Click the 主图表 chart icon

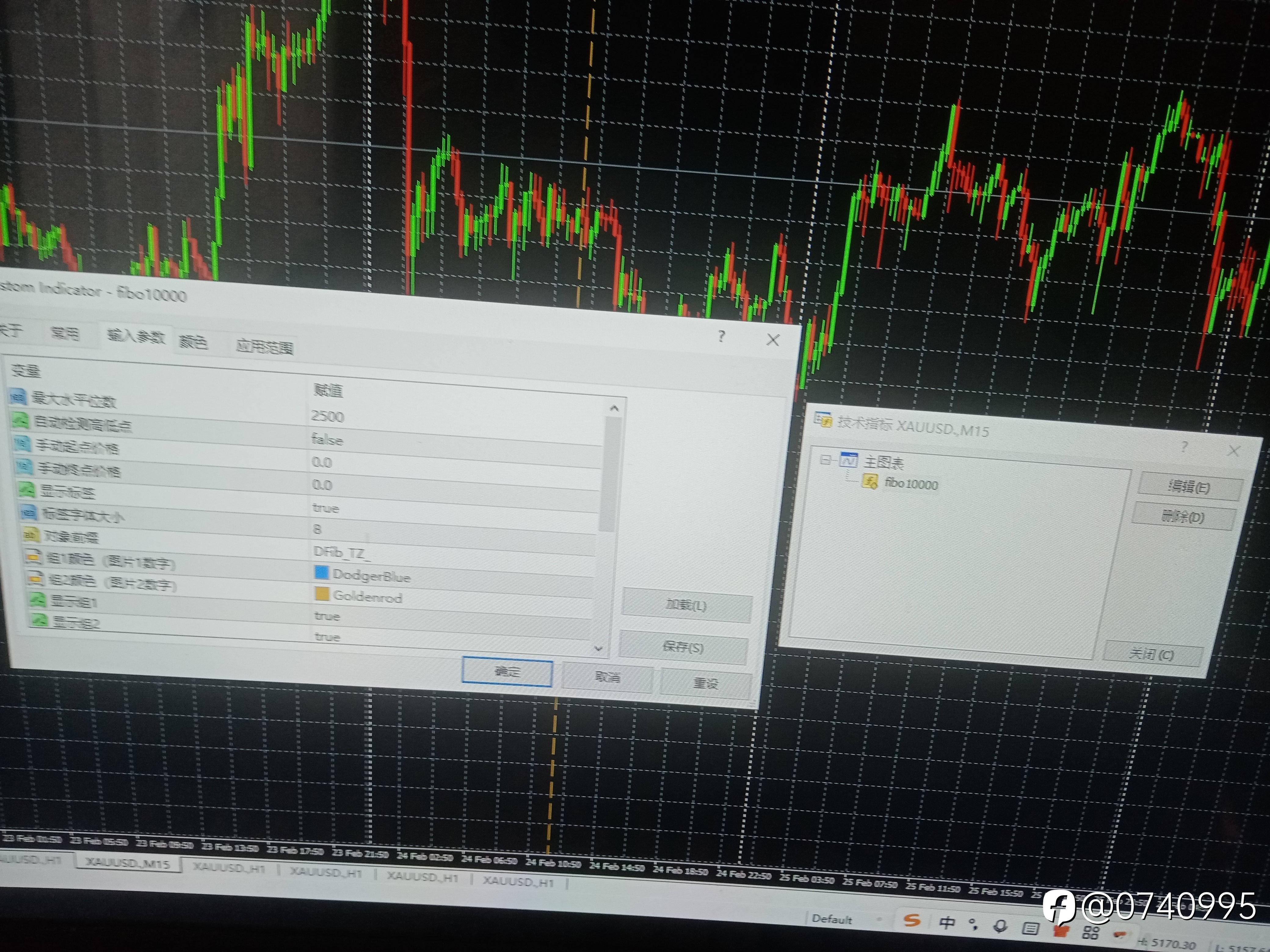848,460
